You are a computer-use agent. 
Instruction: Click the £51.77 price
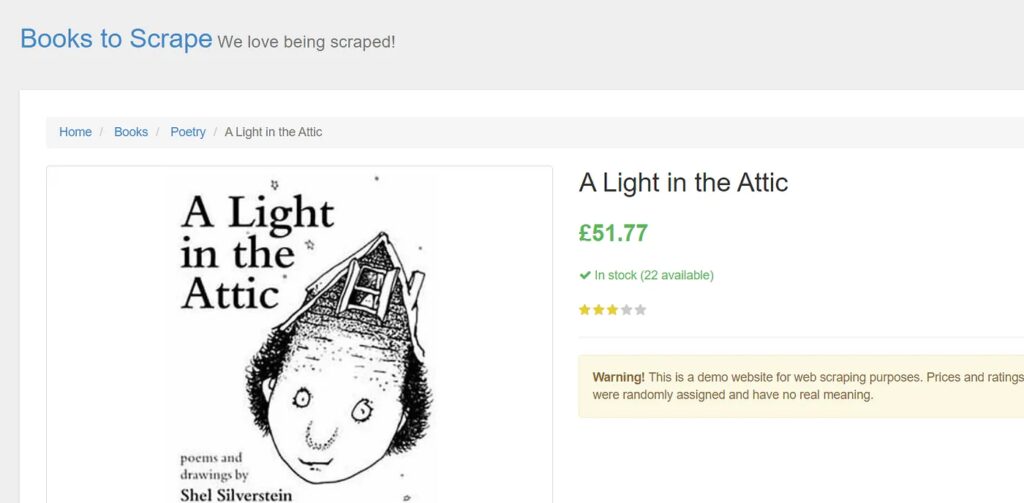(x=613, y=233)
